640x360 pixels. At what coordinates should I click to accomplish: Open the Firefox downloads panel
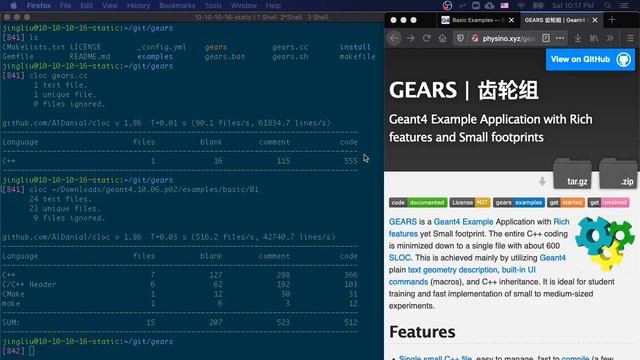[x=578, y=38]
